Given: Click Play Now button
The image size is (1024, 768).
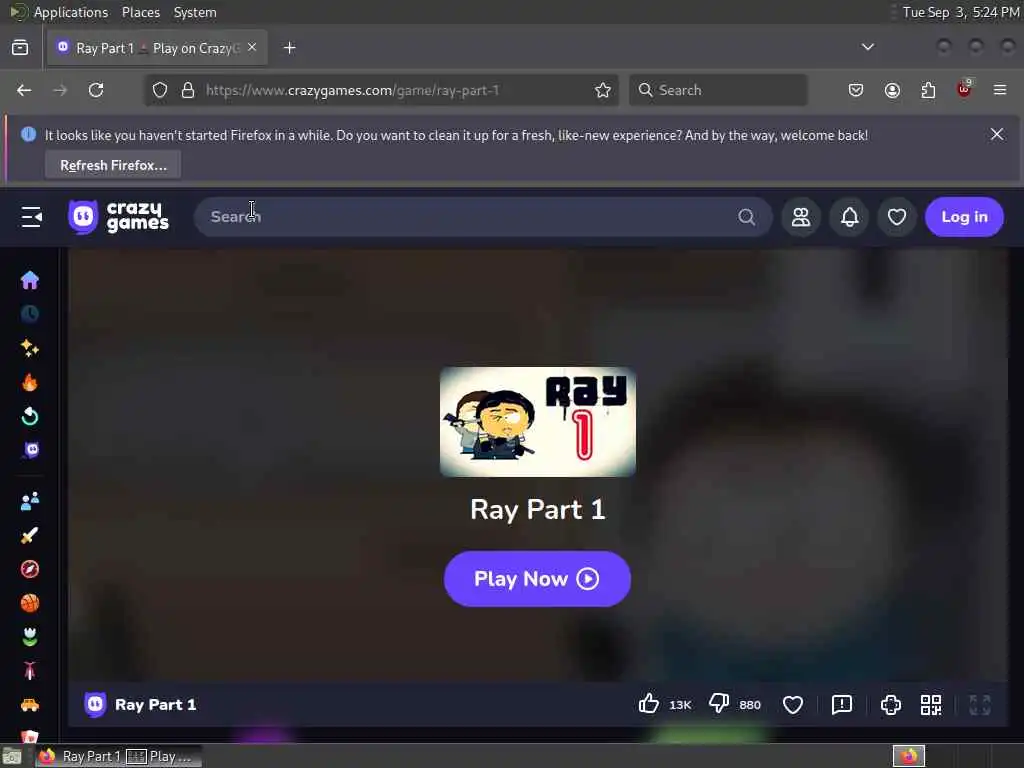Looking at the screenshot, I should [x=537, y=579].
